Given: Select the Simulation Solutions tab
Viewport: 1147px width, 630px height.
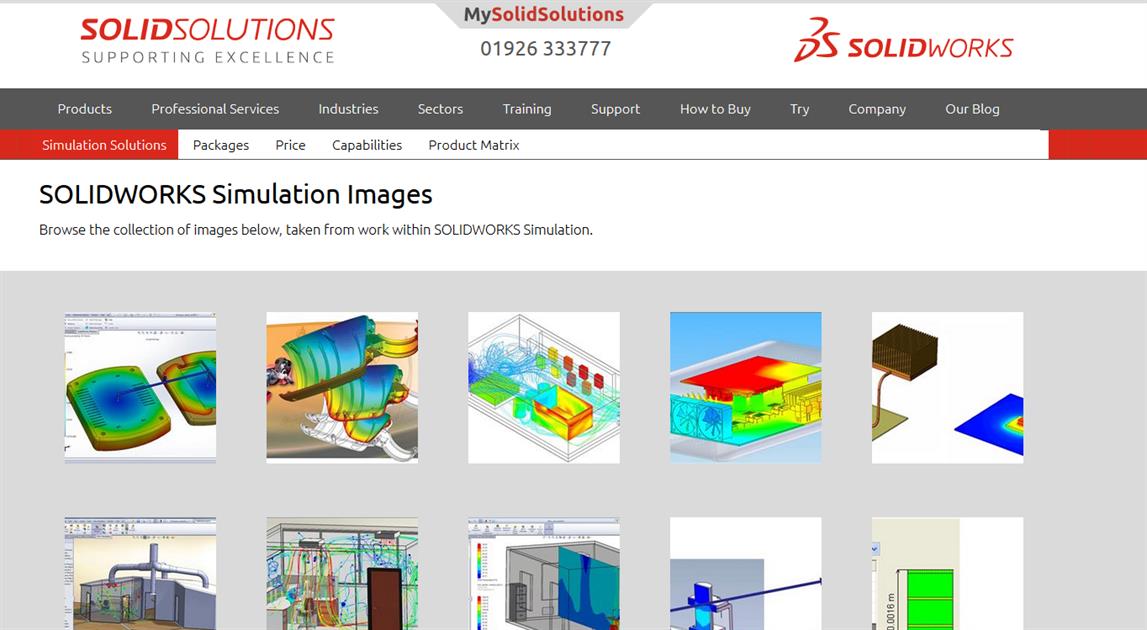Looking at the screenshot, I should pos(103,145).
